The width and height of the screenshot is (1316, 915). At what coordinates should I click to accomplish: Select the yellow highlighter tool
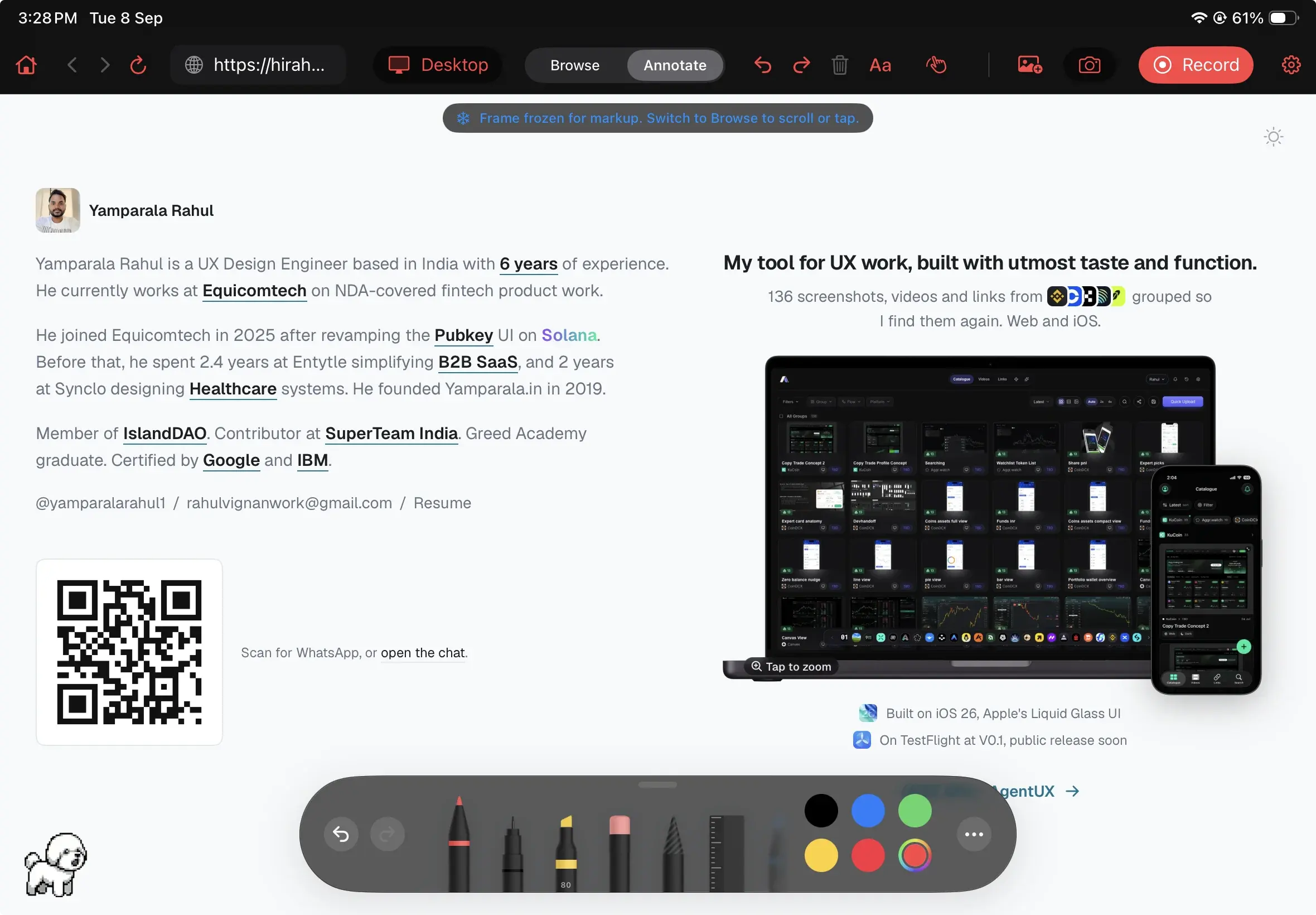(x=565, y=853)
